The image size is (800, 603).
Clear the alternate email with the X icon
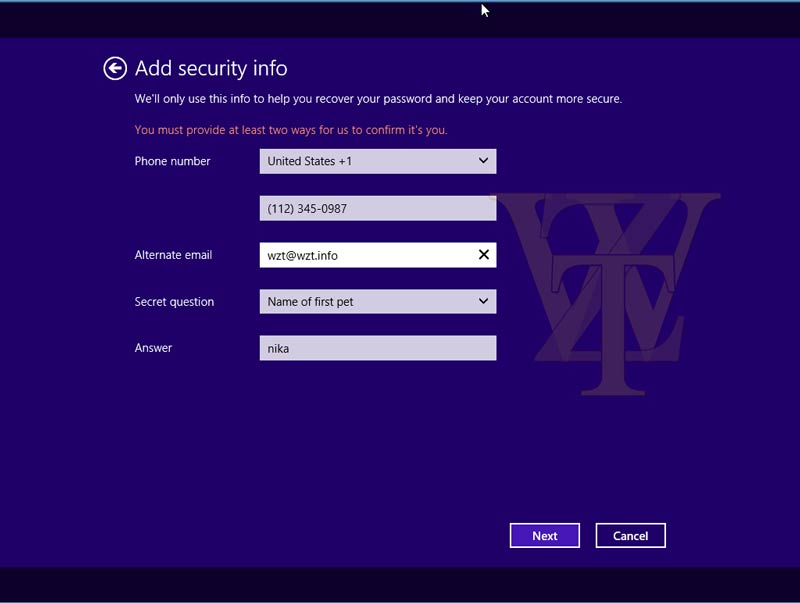tap(484, 255)
